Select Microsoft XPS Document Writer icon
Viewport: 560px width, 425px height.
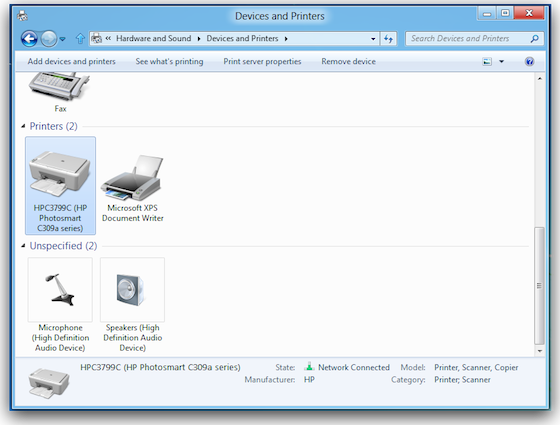[x=132, y=178]
